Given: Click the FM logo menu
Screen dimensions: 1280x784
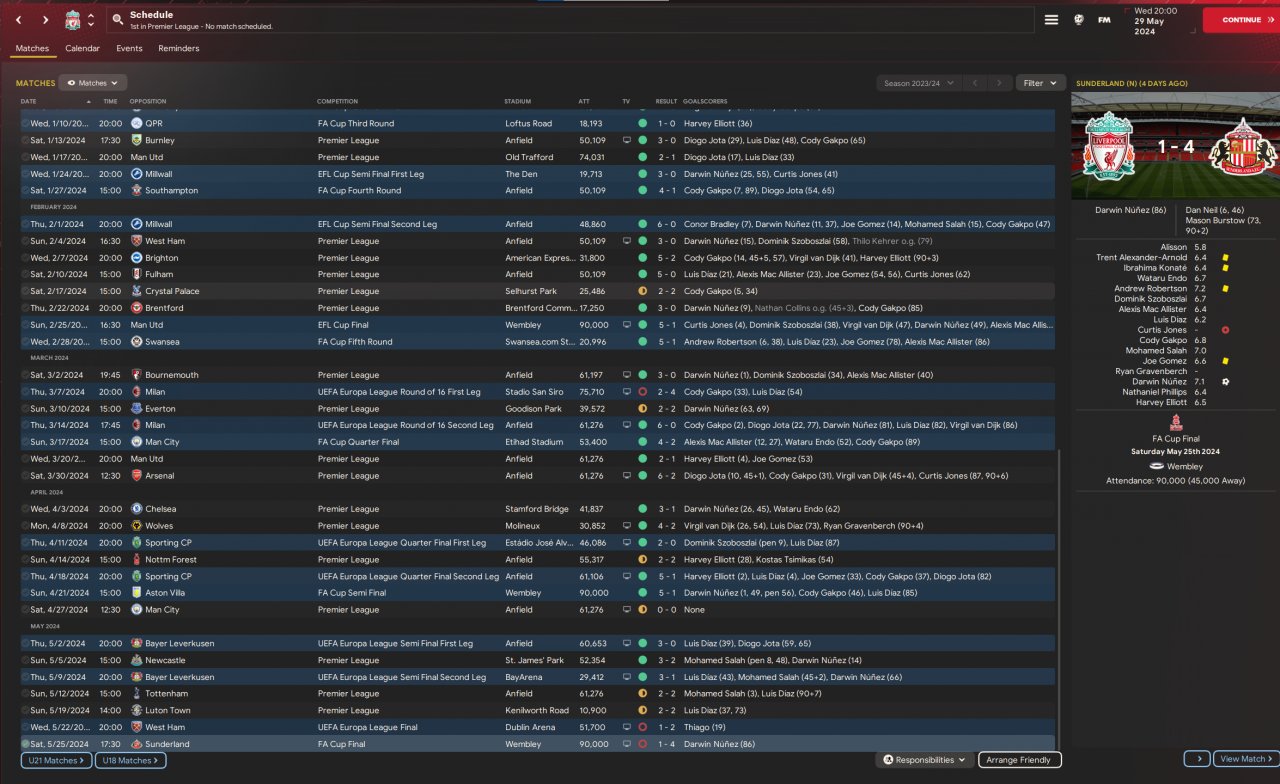Looking at the screenshot, I should 1104,20.
